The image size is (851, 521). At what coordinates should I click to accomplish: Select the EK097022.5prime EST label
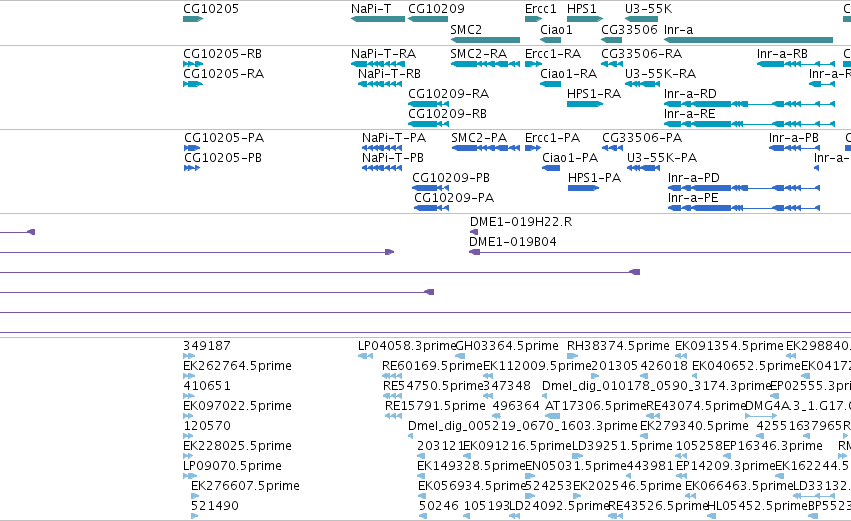pyautogui.click(x=237, y=406)
